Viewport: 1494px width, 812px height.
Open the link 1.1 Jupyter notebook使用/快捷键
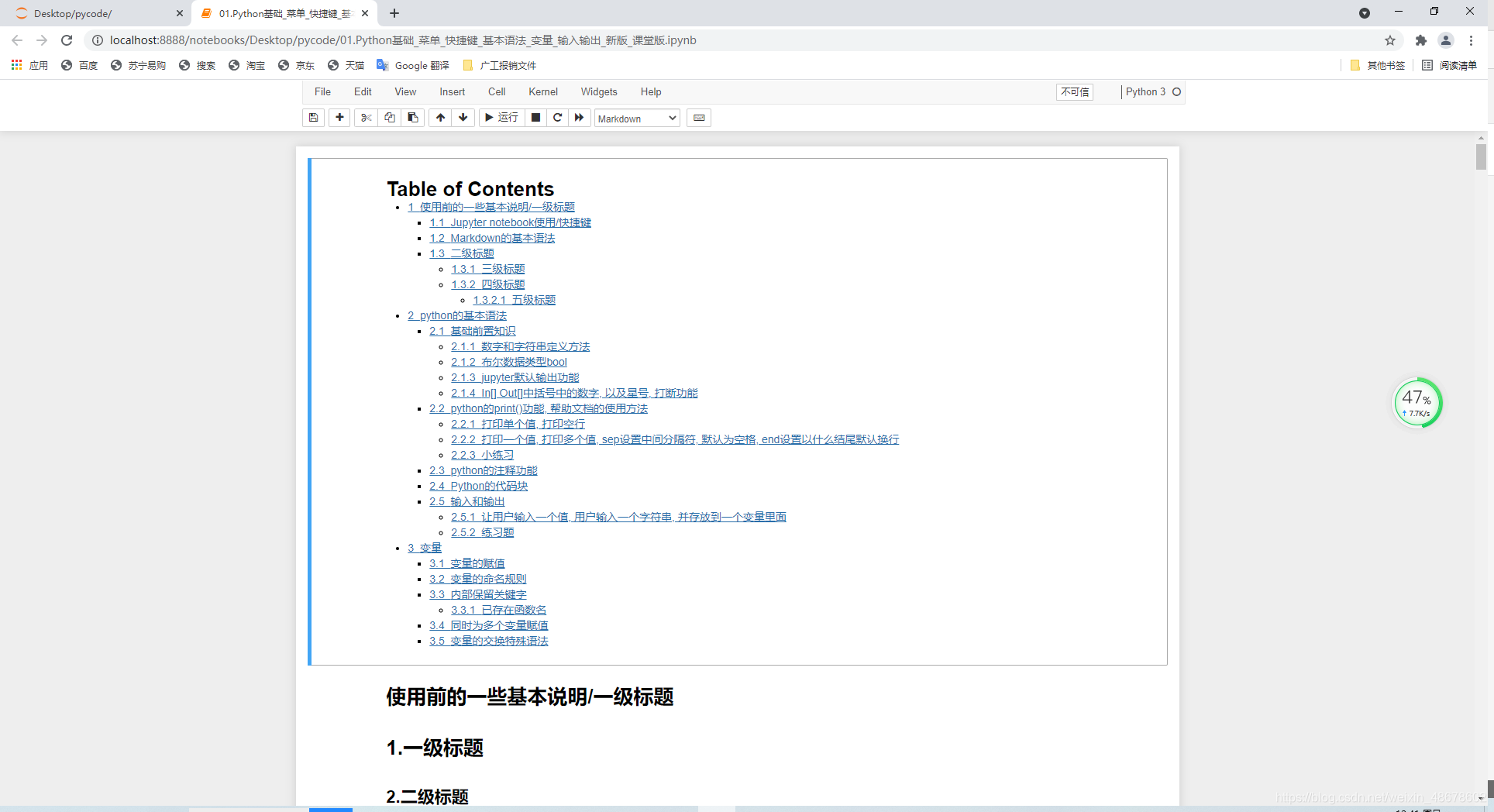(x=510, y=222)
